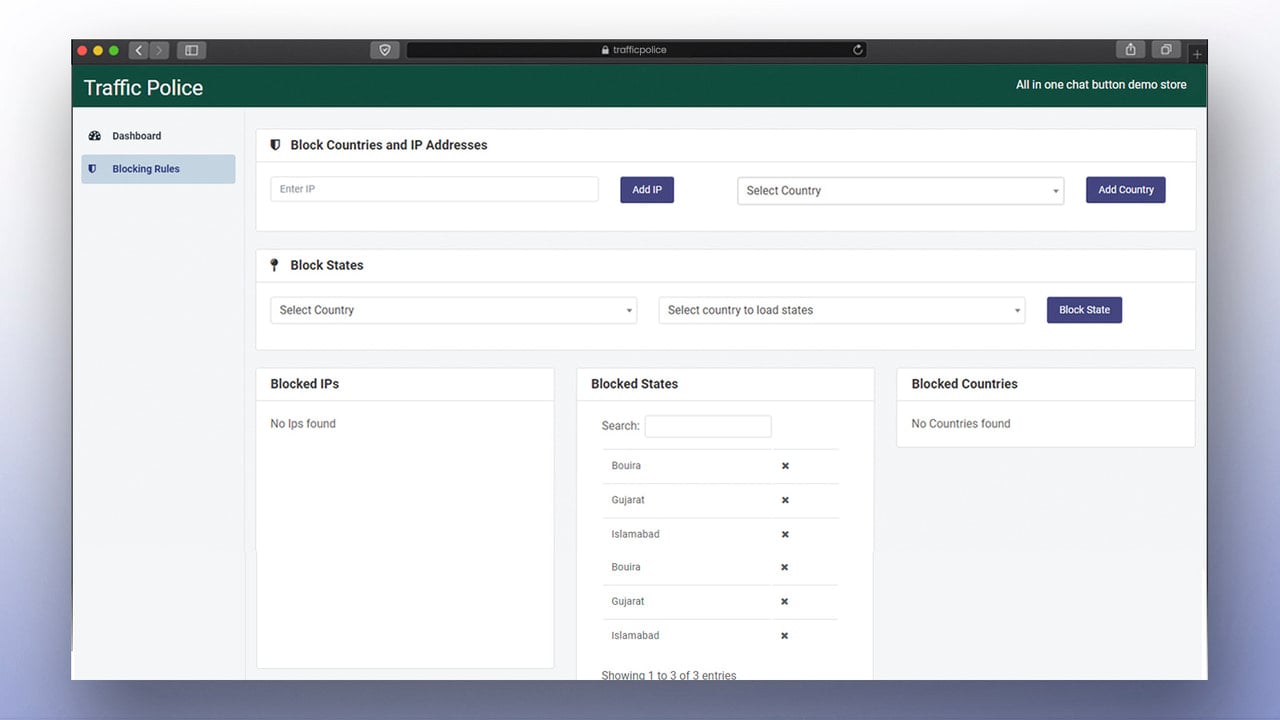Toggle the Safari sidebar icon
Viewport: 1280px width, 720px height.
tap(191, 50)
